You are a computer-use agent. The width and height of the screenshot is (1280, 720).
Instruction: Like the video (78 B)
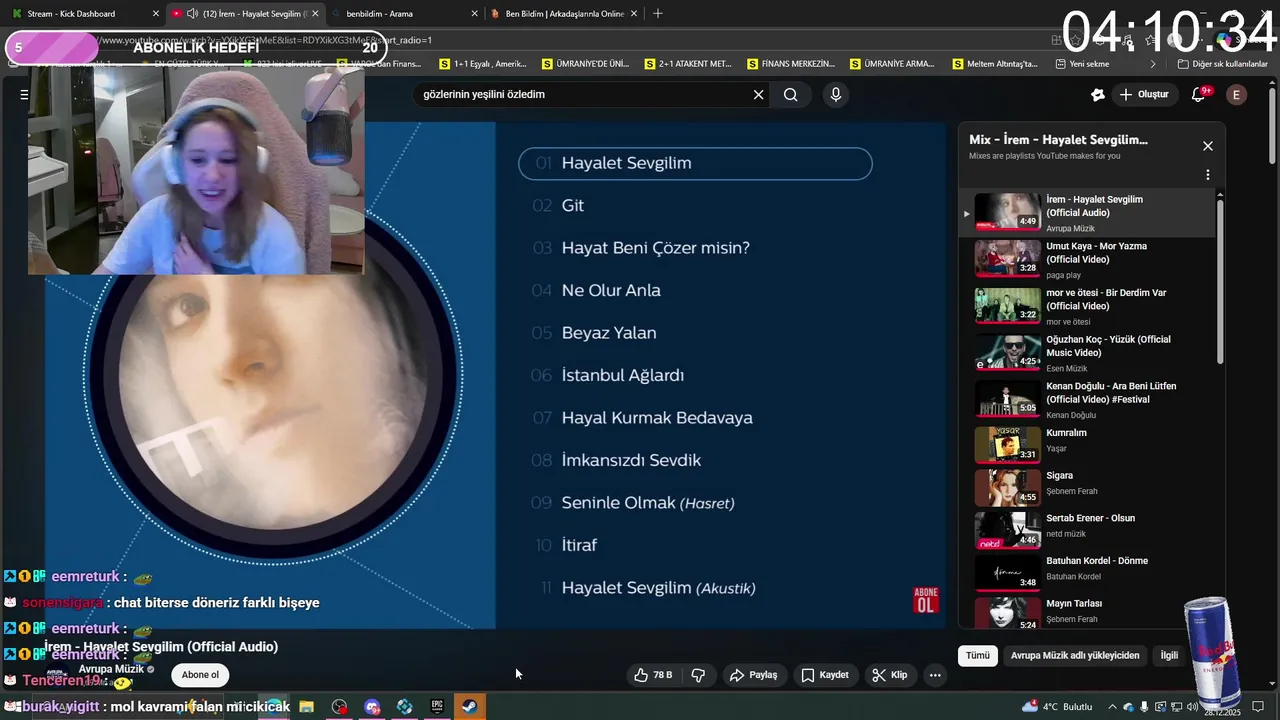[x=653, y=675]
